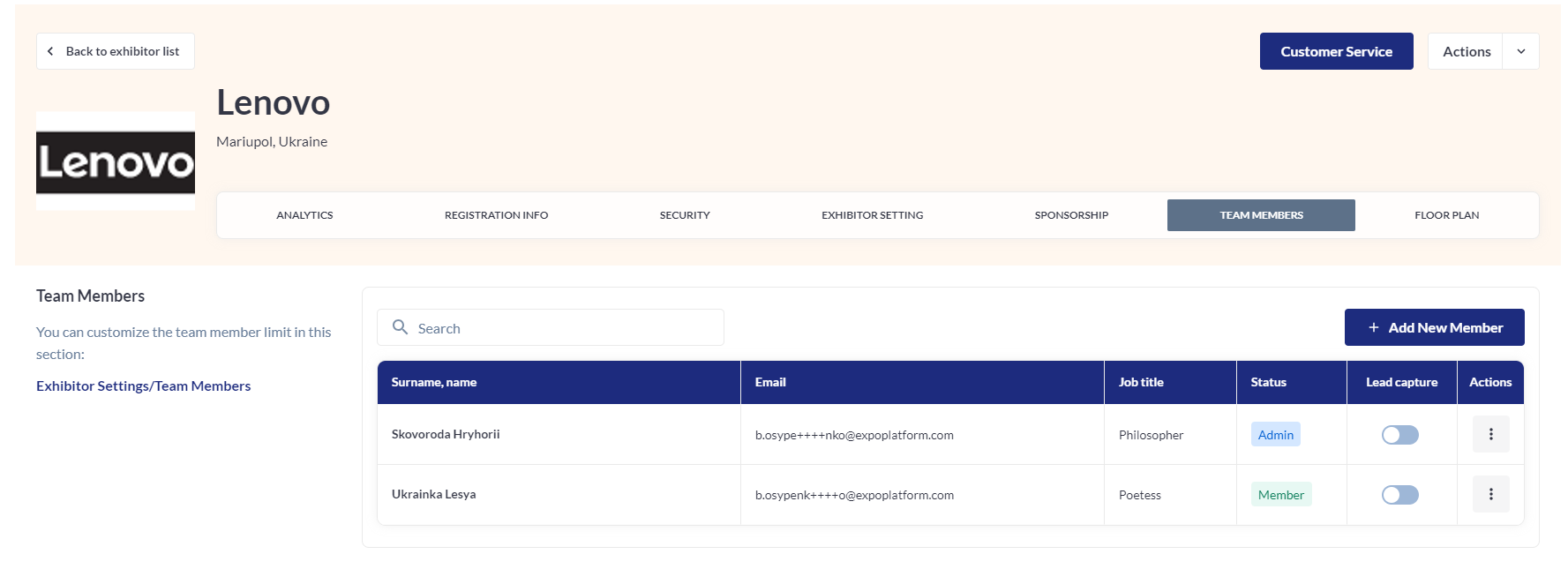This screenshot has width=1568, height=569.
Task: Go back to exhibitor list
Action: (116, 51)
